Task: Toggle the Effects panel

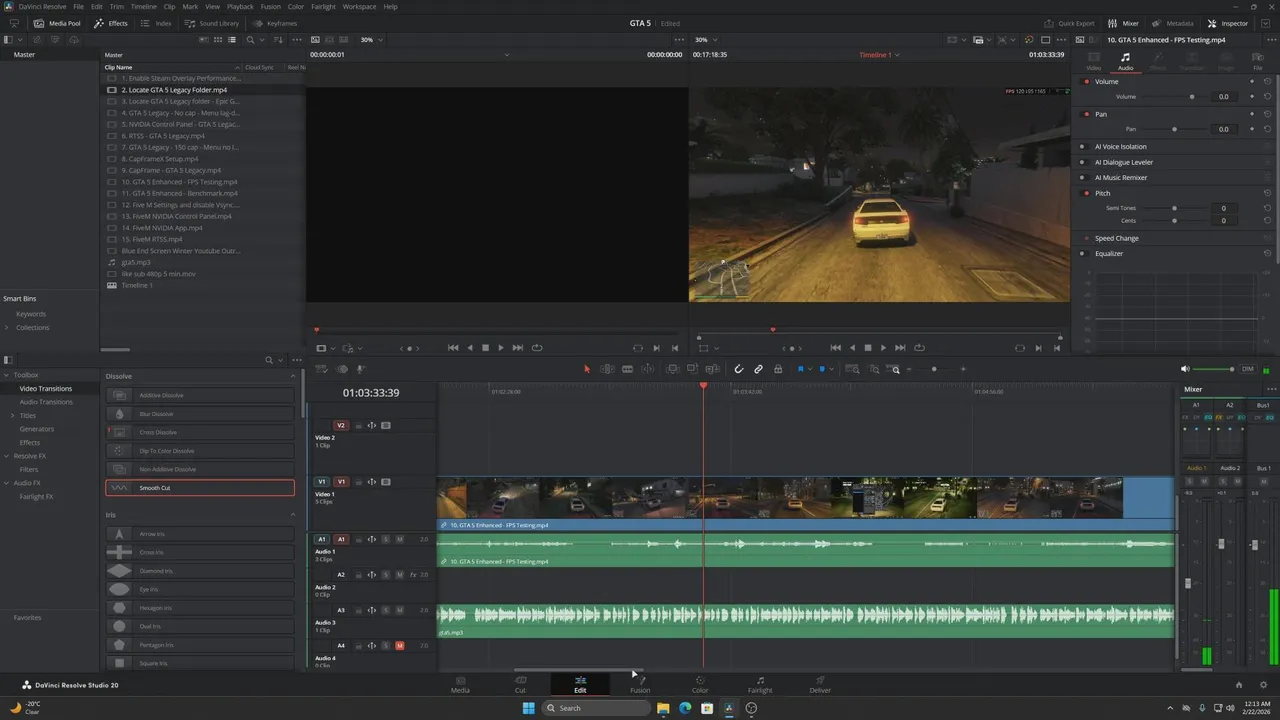Action: 111,23
